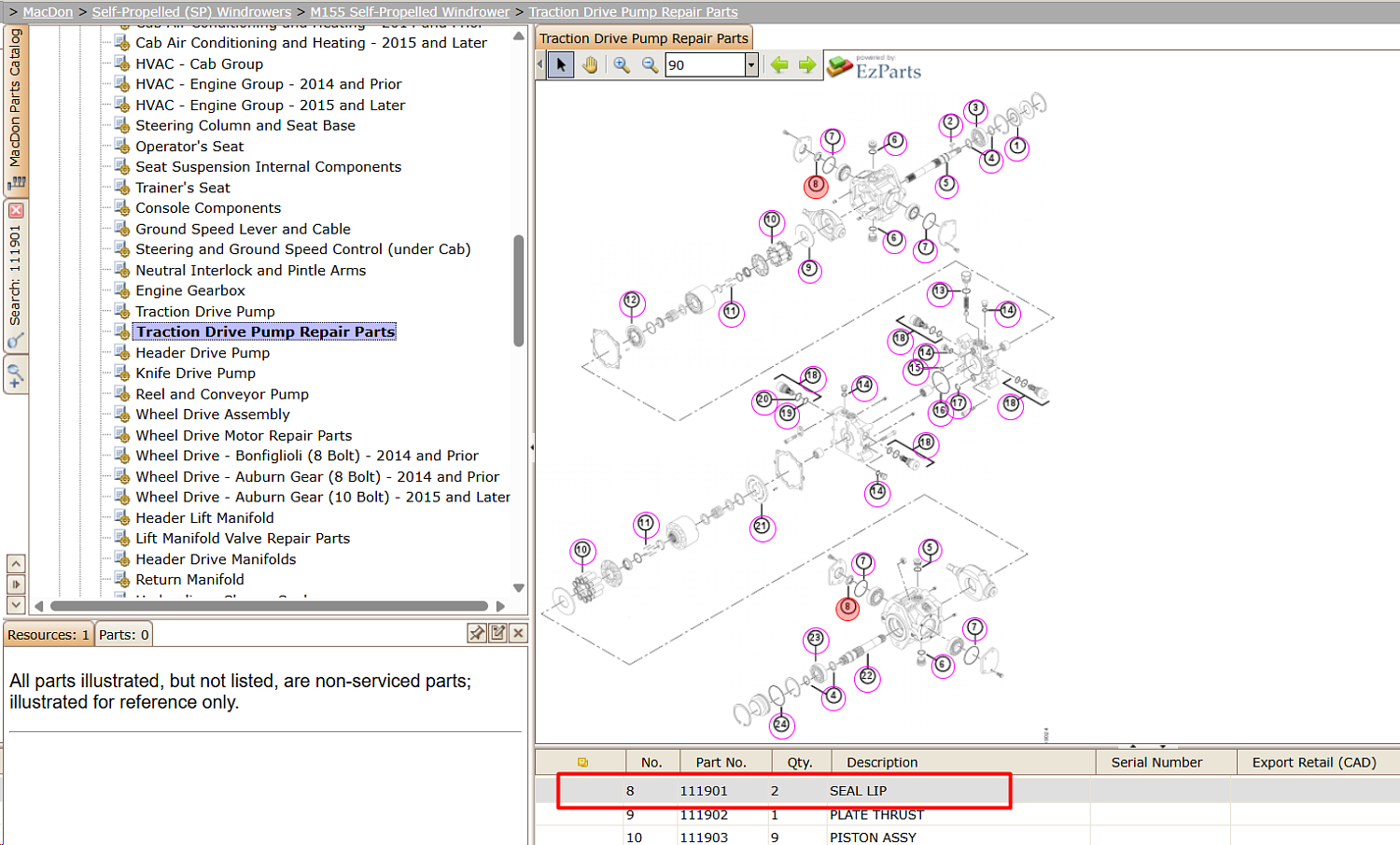Switch to the Parts: 0 tab
Screen dimensions: 1400x845
(124, 635)
